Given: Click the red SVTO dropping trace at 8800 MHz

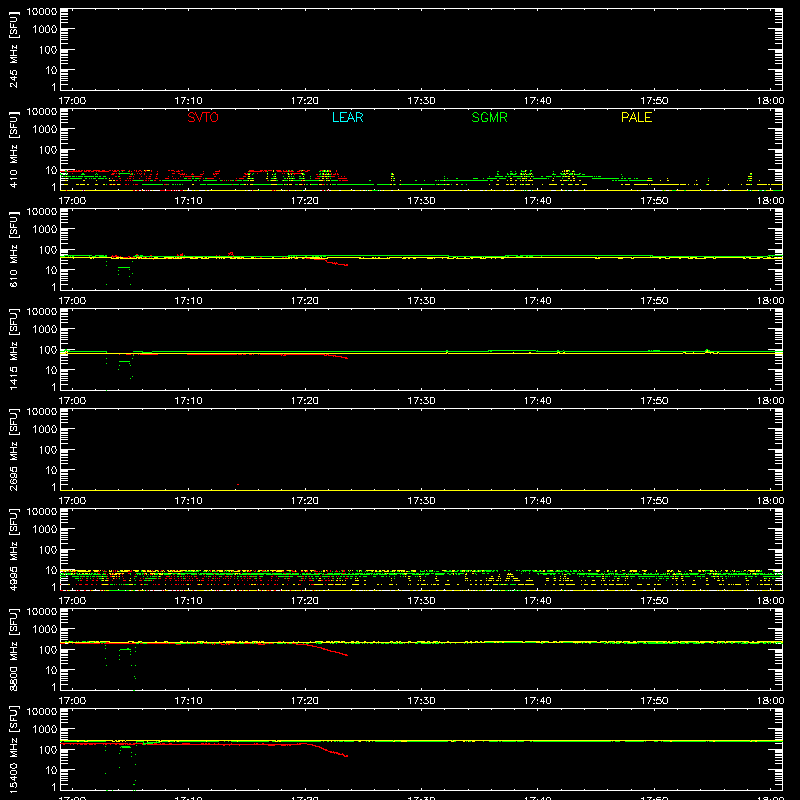Looking at the screenshot, I should 329,650.
